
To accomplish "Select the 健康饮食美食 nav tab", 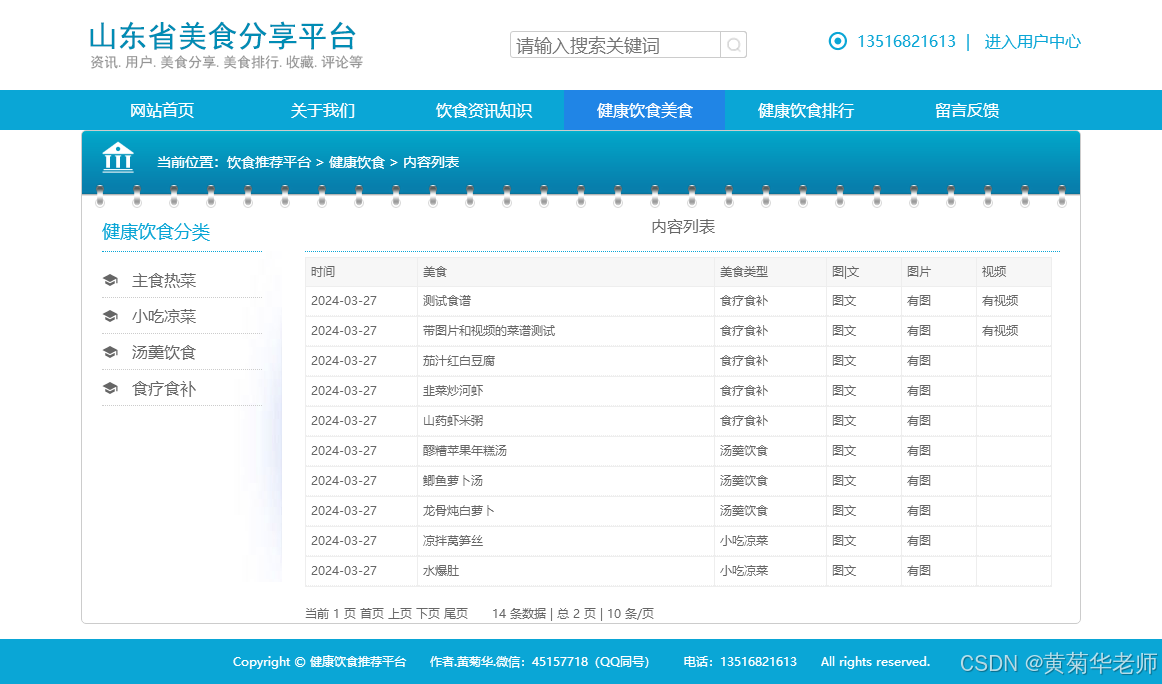I will pyautogui.click(x=644, y=110).
